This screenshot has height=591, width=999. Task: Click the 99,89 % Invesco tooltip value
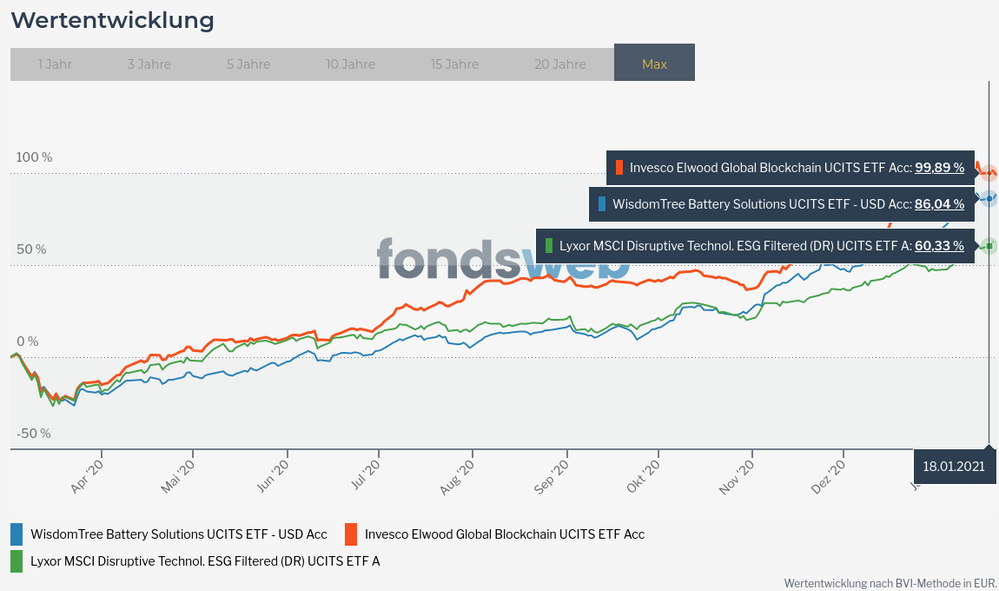coord(940,167)
